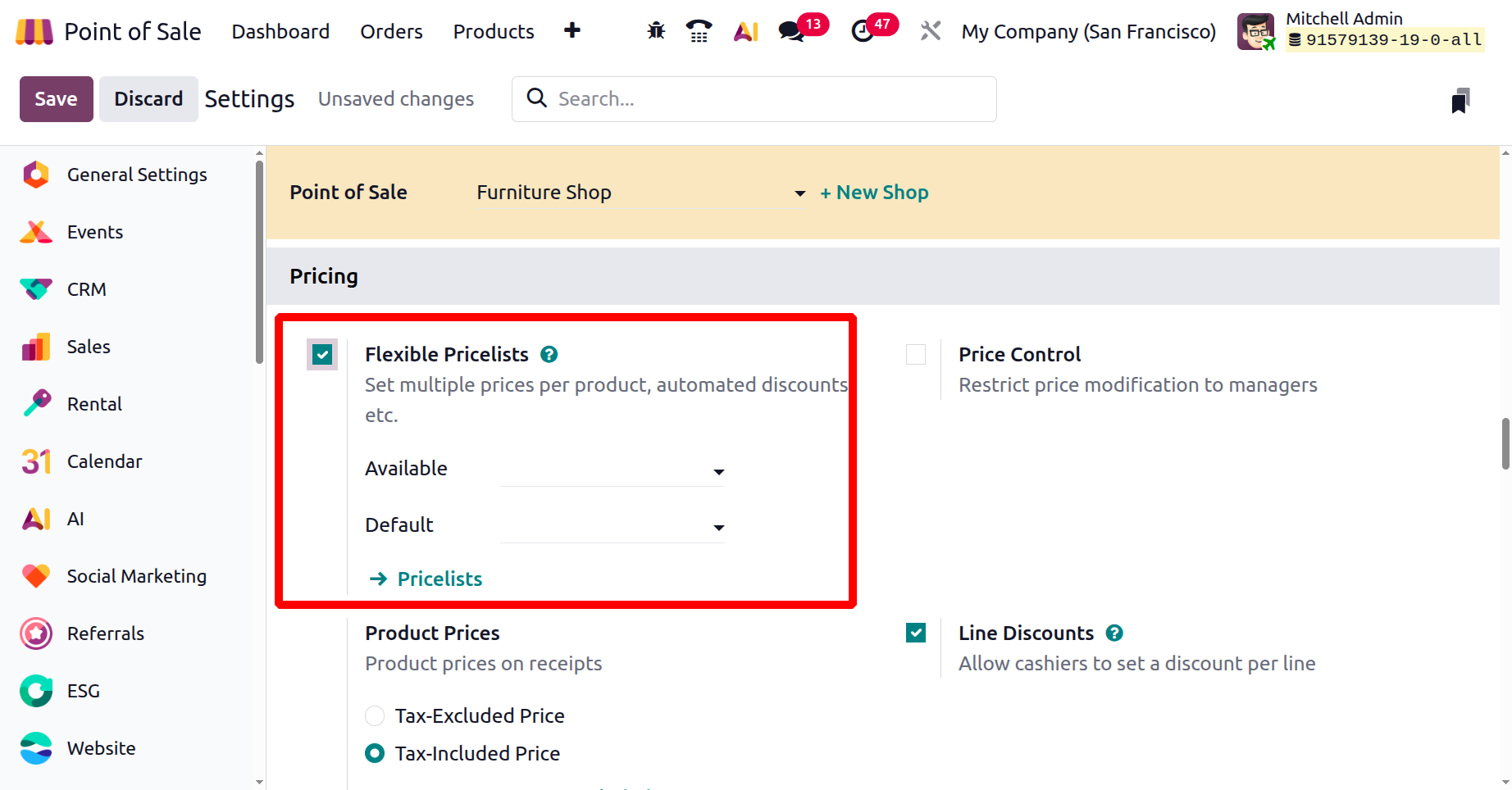1512x790 pixels.
Task: Open the Furniture Shop selector dropdown
Action: pos(640,193)
